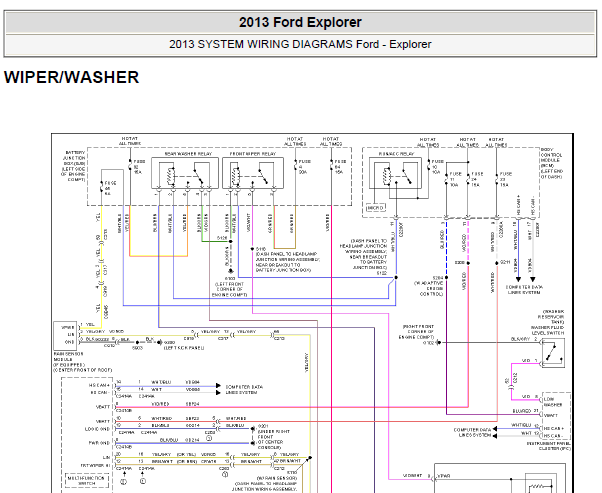Click the dashed "MICRO" box

[x=375, y=208]
